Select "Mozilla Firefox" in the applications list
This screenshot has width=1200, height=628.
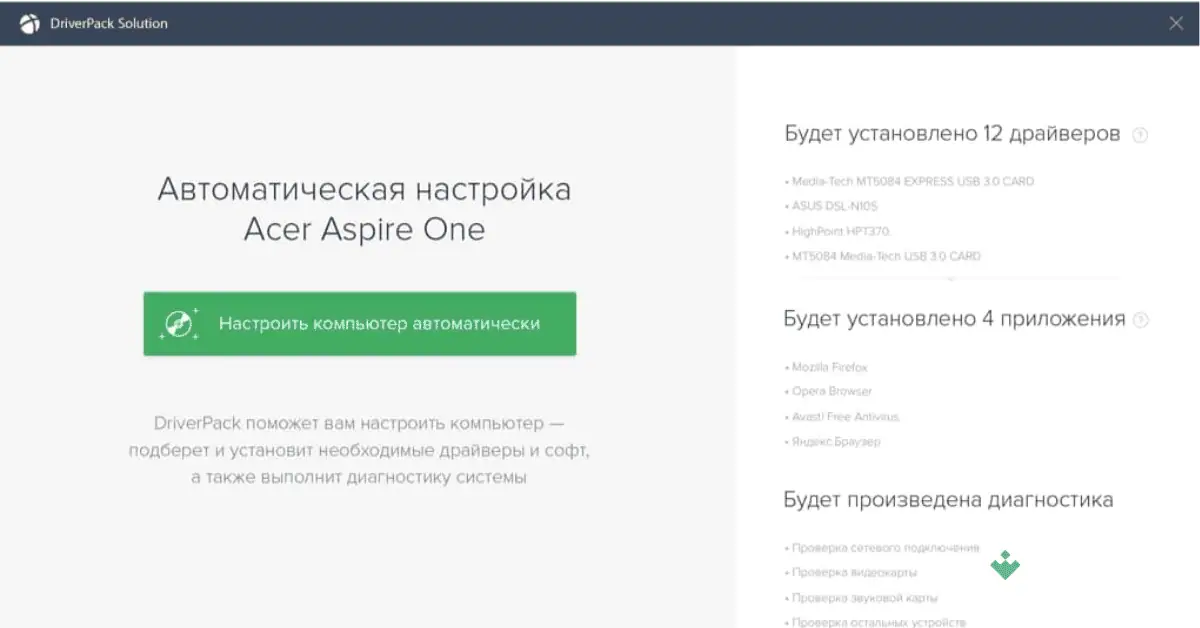(x=828, y=366)
